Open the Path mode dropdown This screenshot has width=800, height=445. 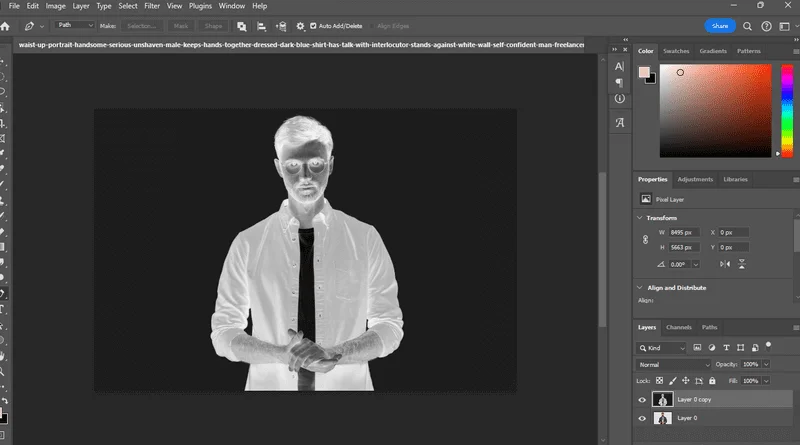point(74,25)
